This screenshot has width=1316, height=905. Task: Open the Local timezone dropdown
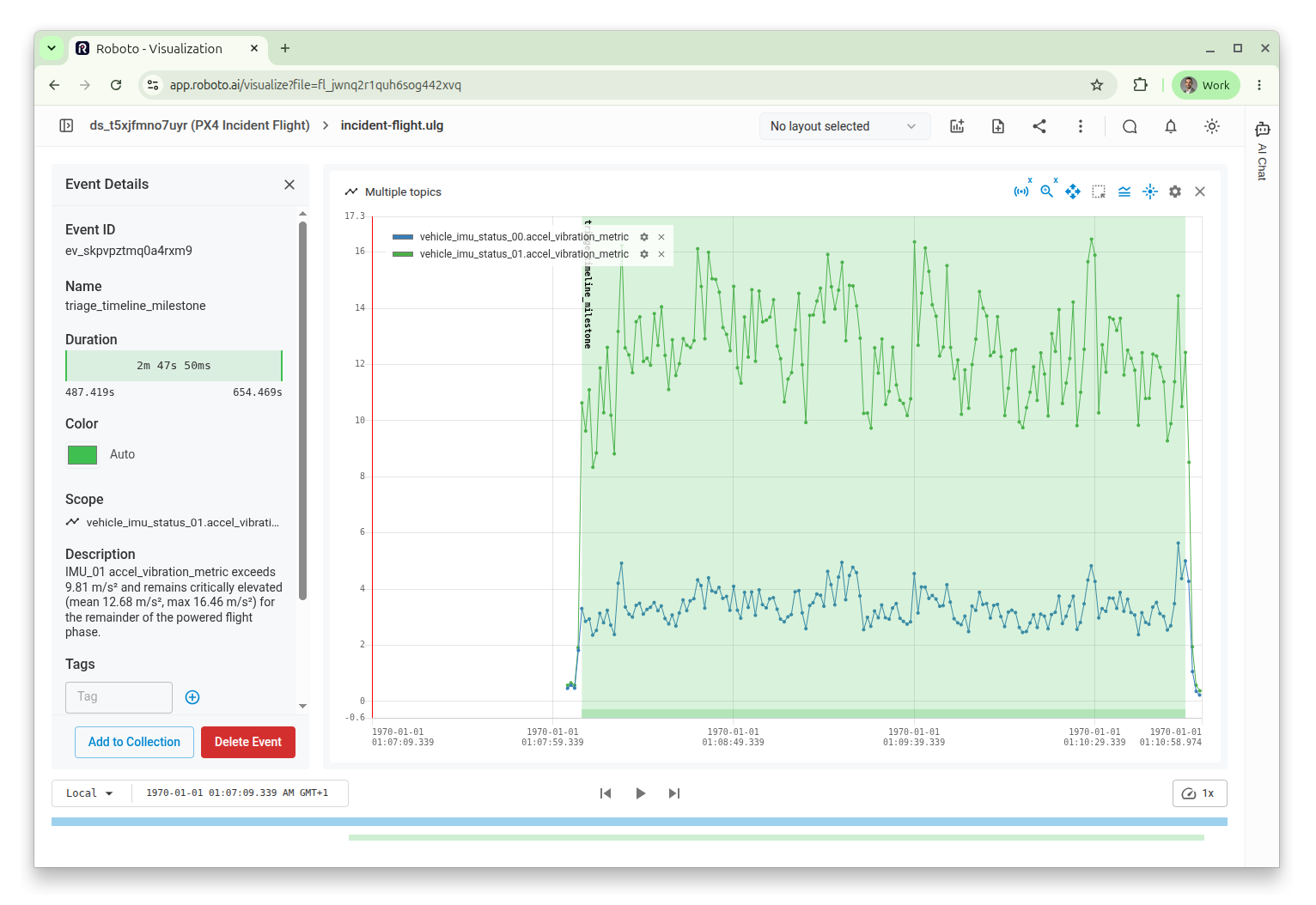[x=90, y=793]
